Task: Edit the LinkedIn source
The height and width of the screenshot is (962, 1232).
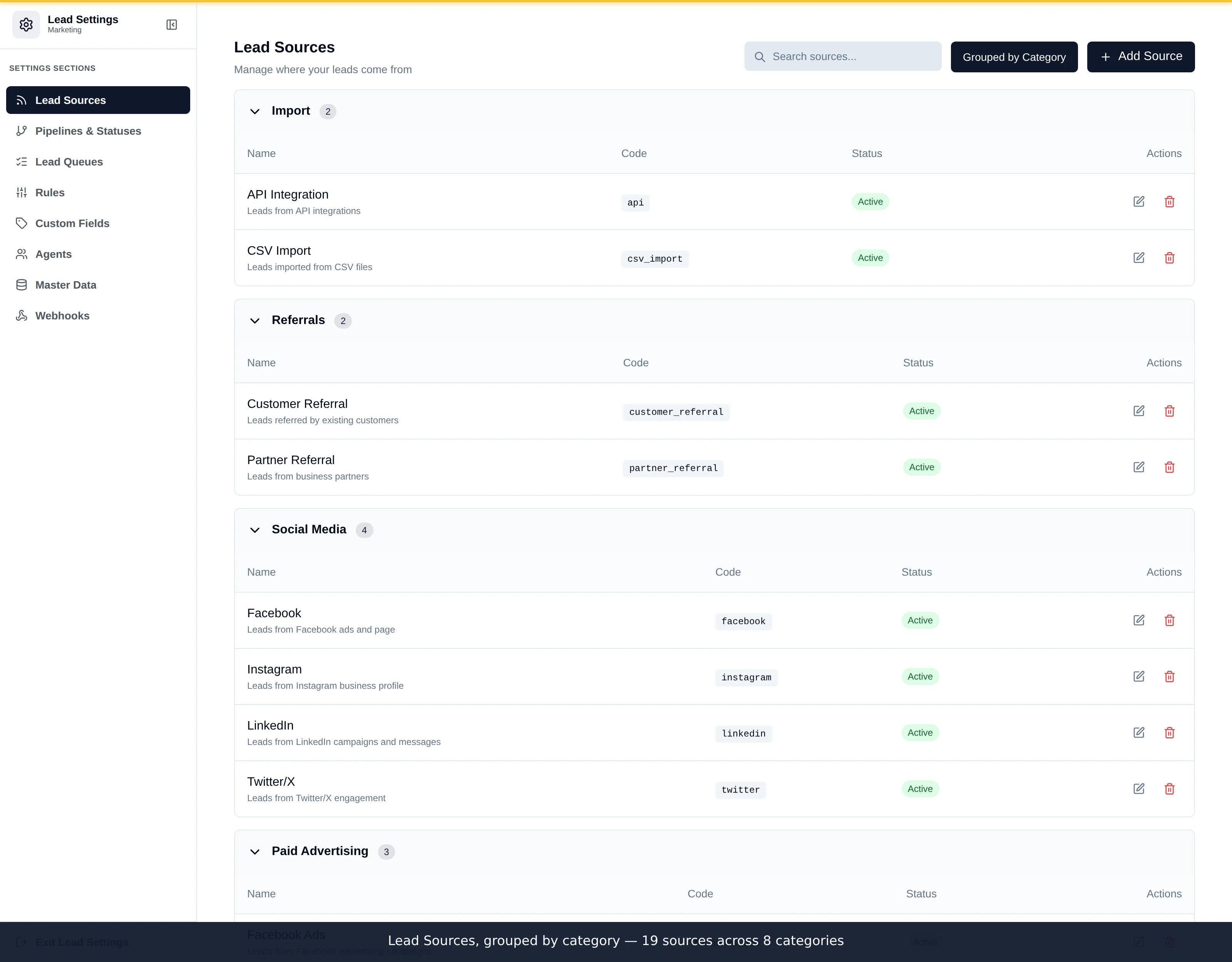Action: (1138, 733)
